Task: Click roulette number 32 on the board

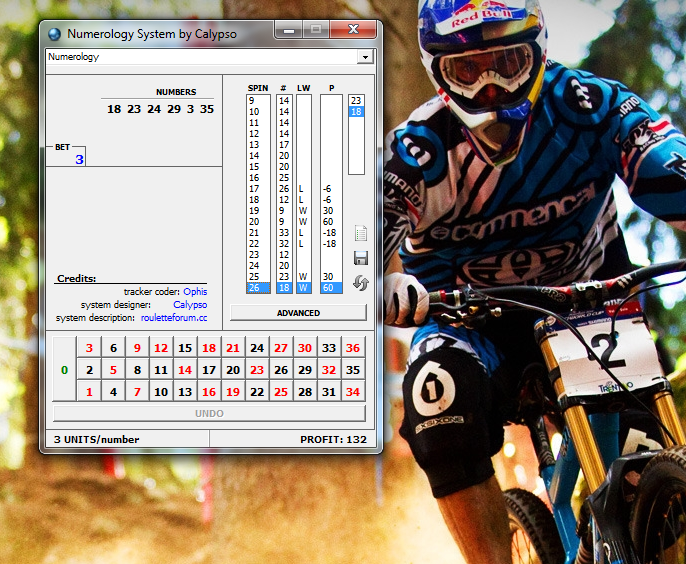Action: coord(329,370)
